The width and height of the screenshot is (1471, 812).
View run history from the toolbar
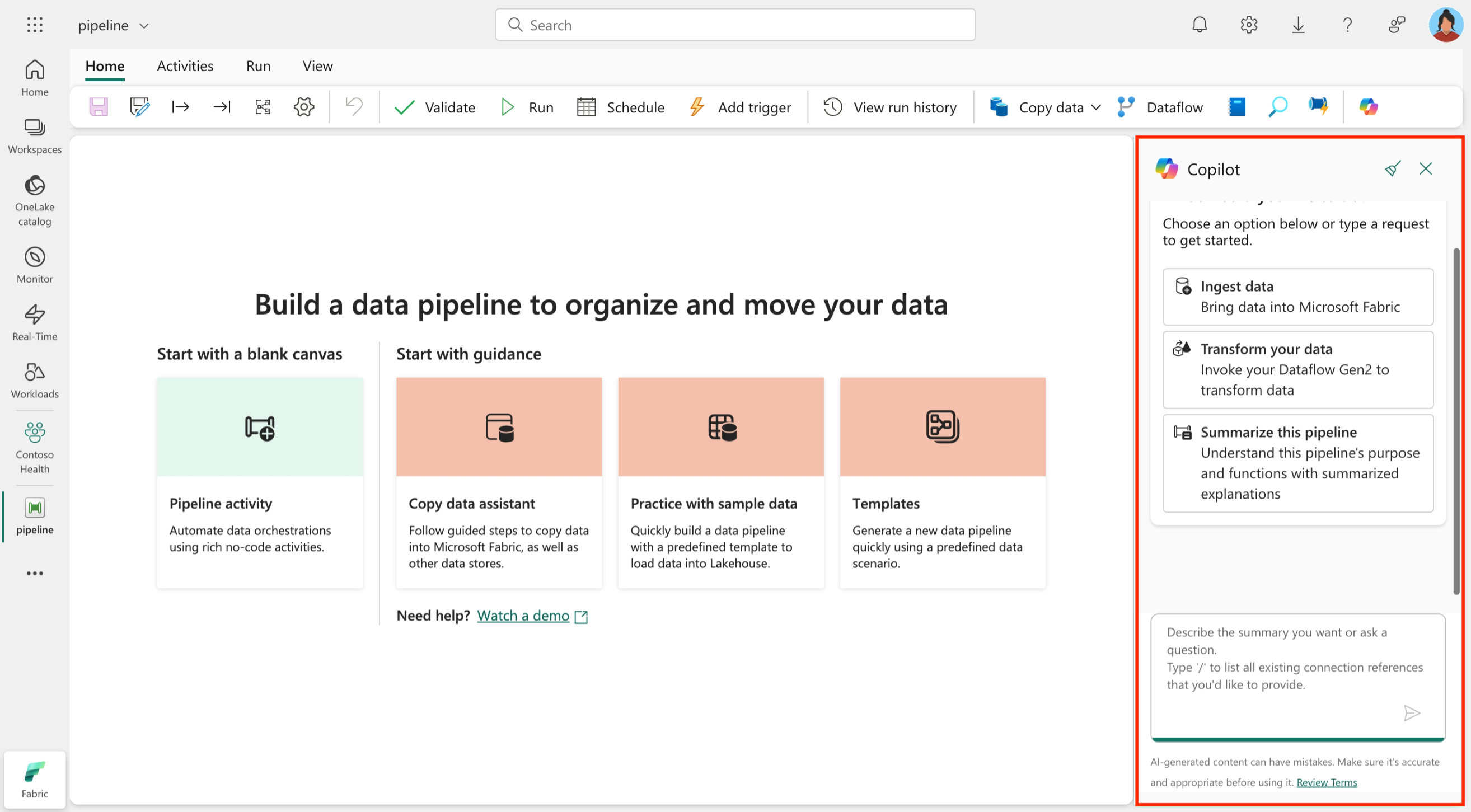tap(889, 107)
